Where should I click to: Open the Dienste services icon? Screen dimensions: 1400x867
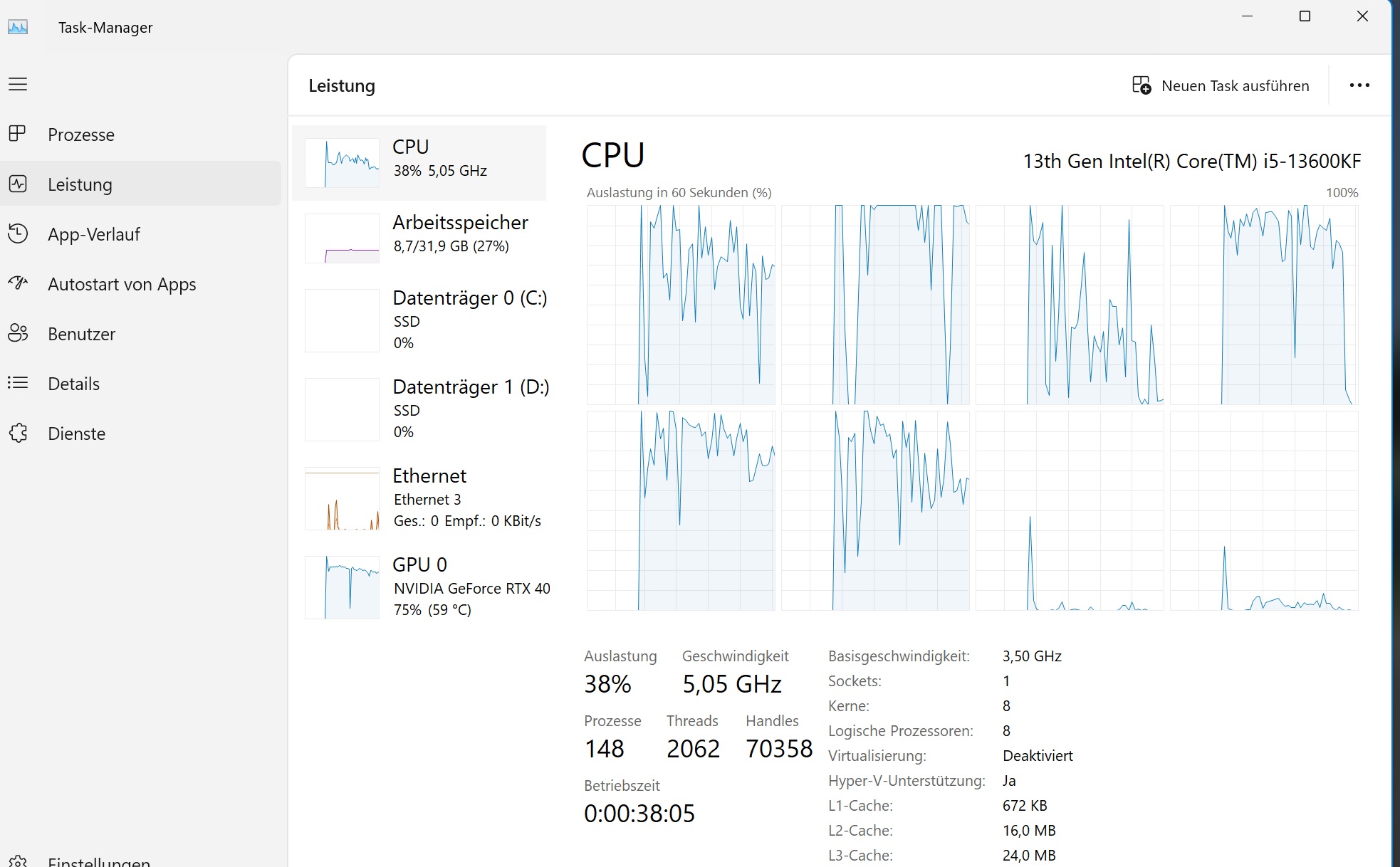click(x=18, y=433)
